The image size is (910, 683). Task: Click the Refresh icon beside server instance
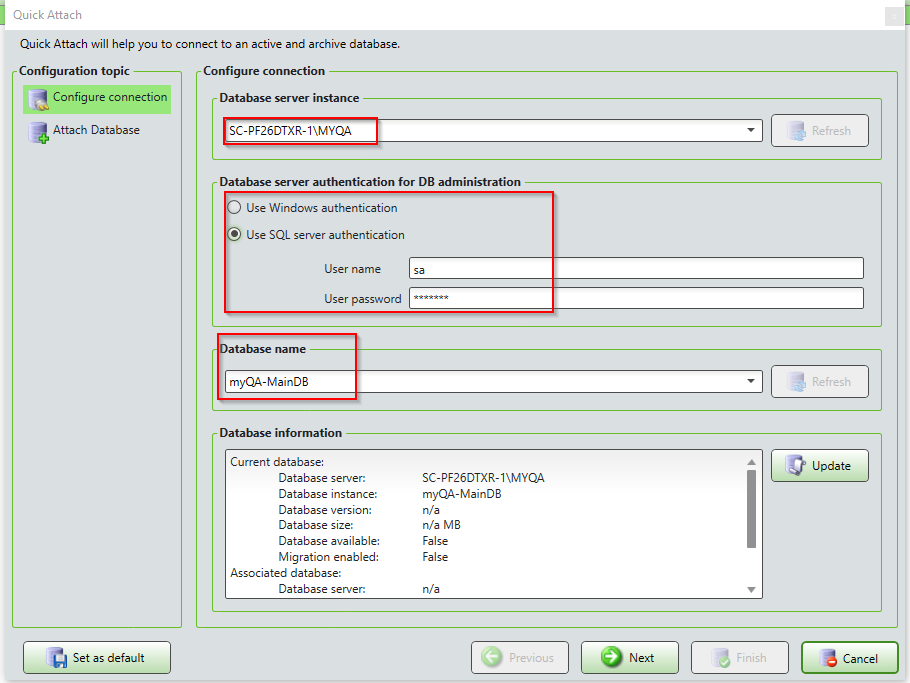point(796,131)
